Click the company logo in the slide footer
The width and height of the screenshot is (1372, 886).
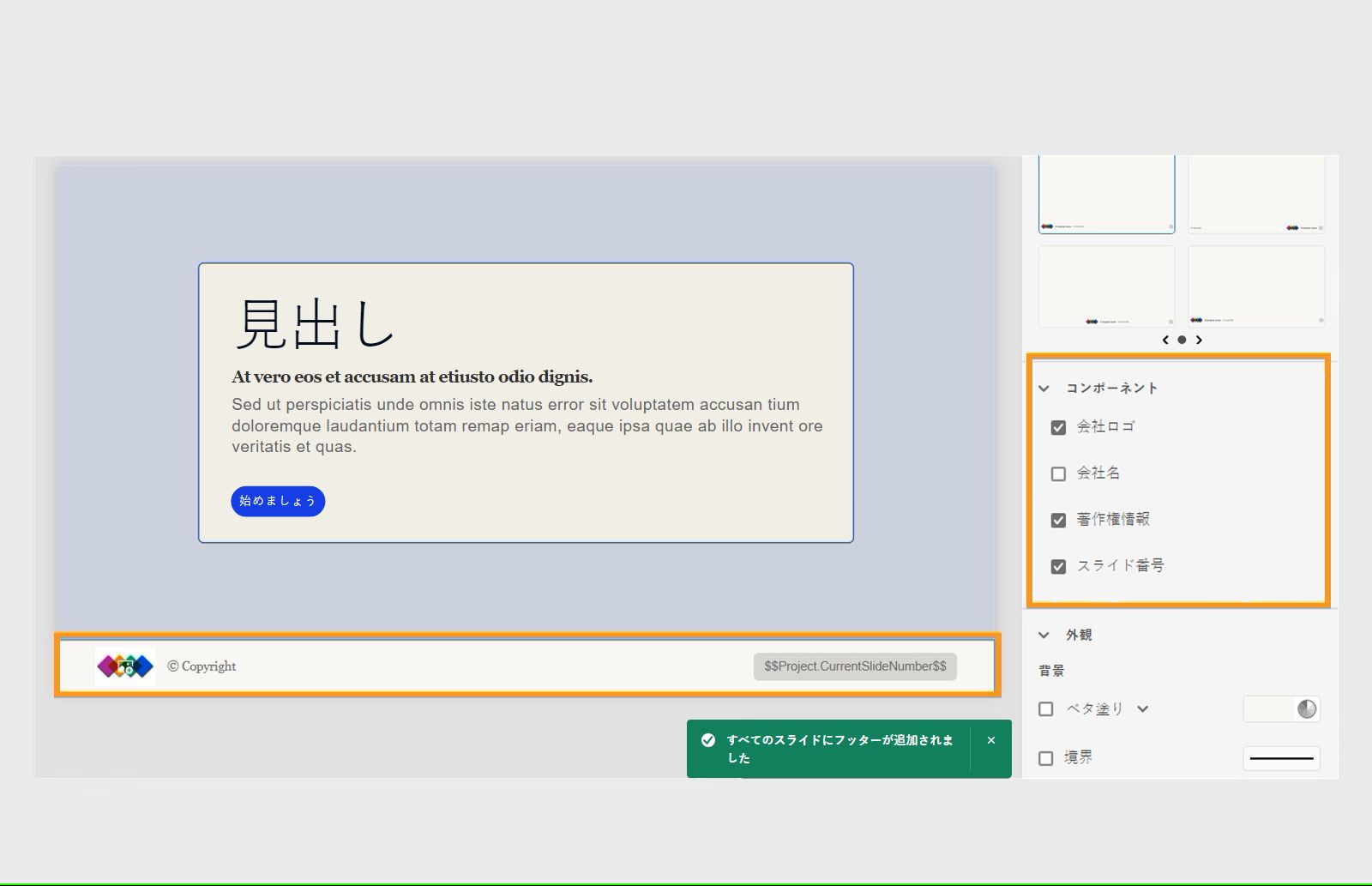click(x=123, y=666)
